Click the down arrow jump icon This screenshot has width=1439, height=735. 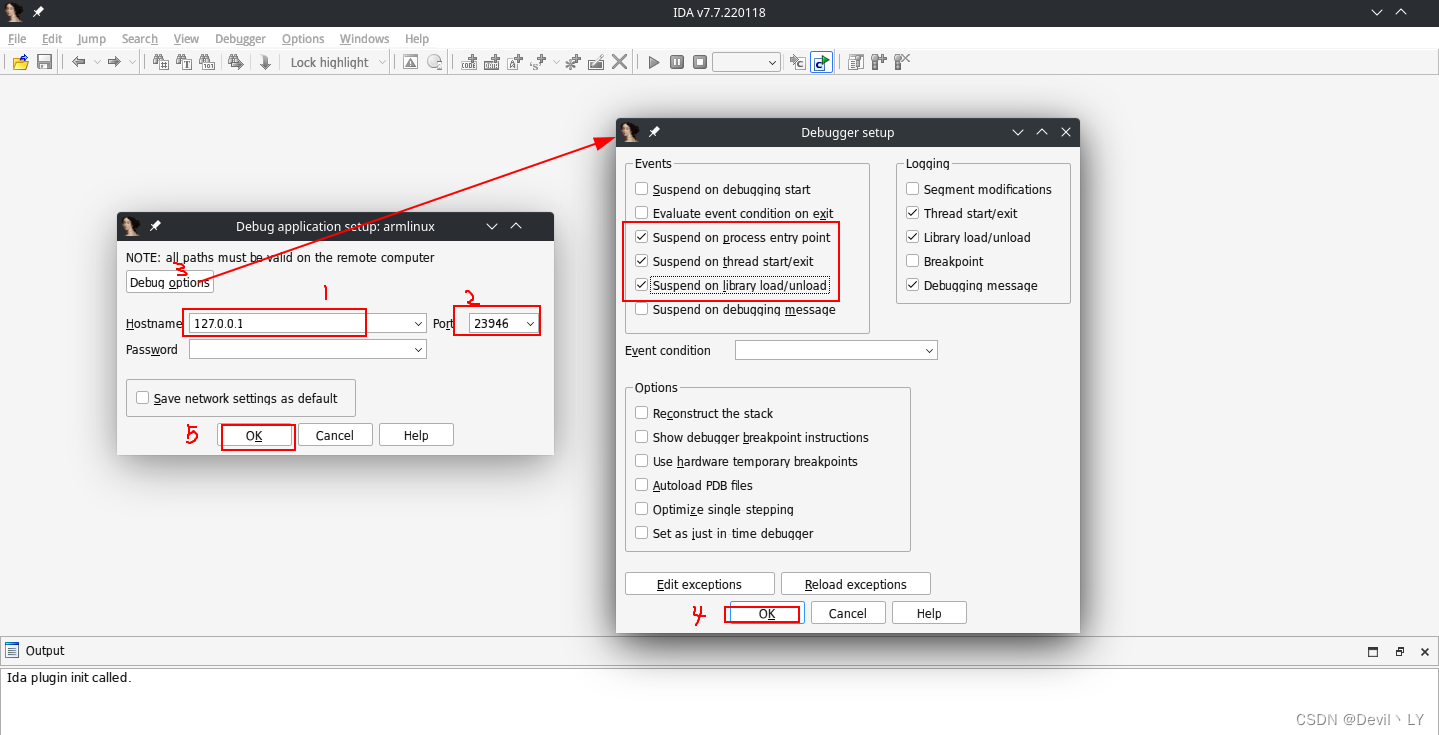(265, 62)
